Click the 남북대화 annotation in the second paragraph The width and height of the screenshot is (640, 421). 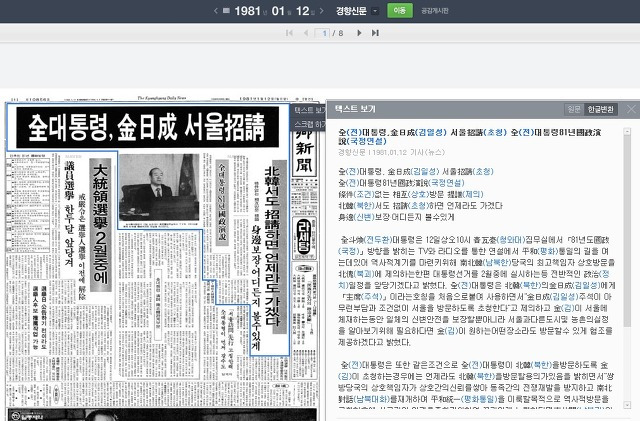371,399
